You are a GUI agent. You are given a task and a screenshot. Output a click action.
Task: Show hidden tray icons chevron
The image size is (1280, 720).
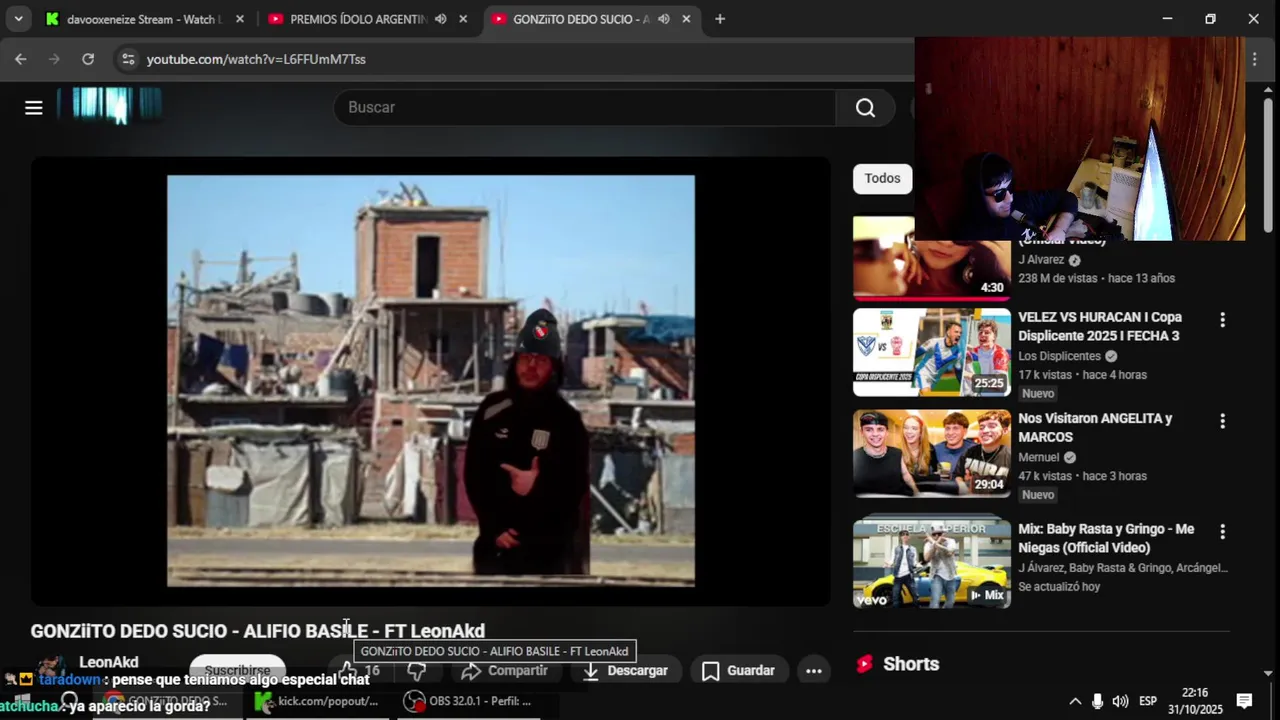tap(1075, 701)
